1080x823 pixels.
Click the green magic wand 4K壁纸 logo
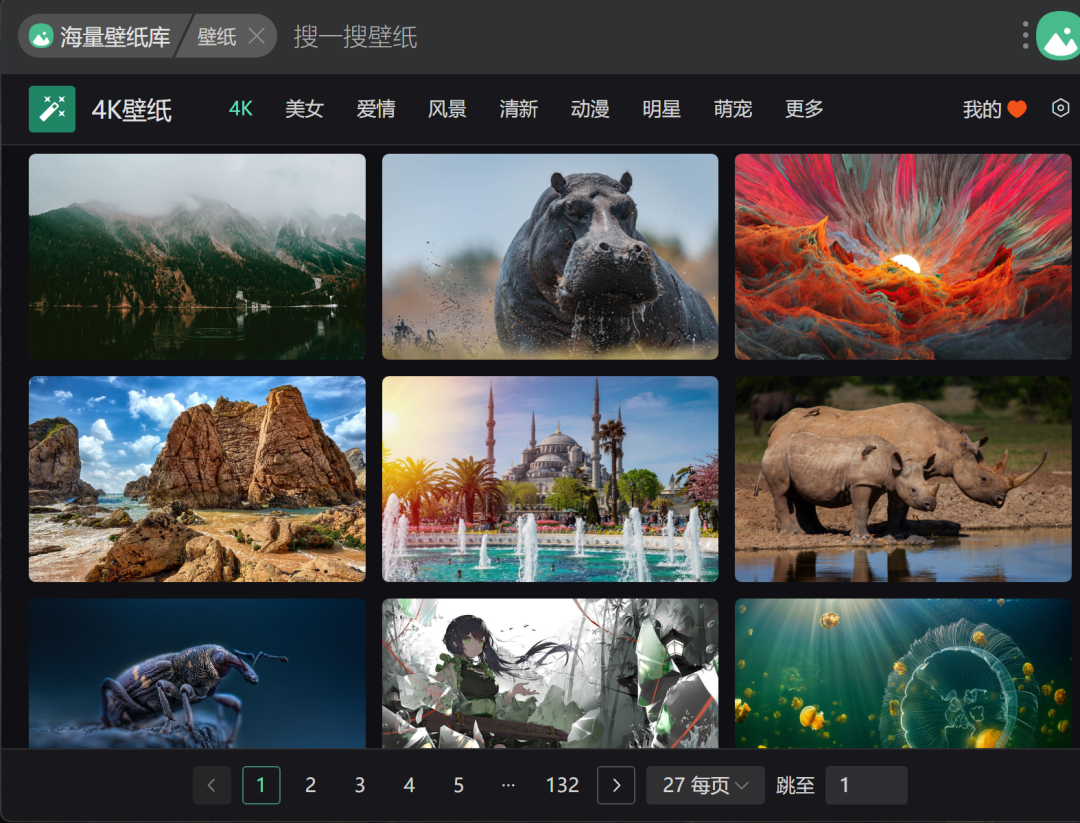pos(52,109)
